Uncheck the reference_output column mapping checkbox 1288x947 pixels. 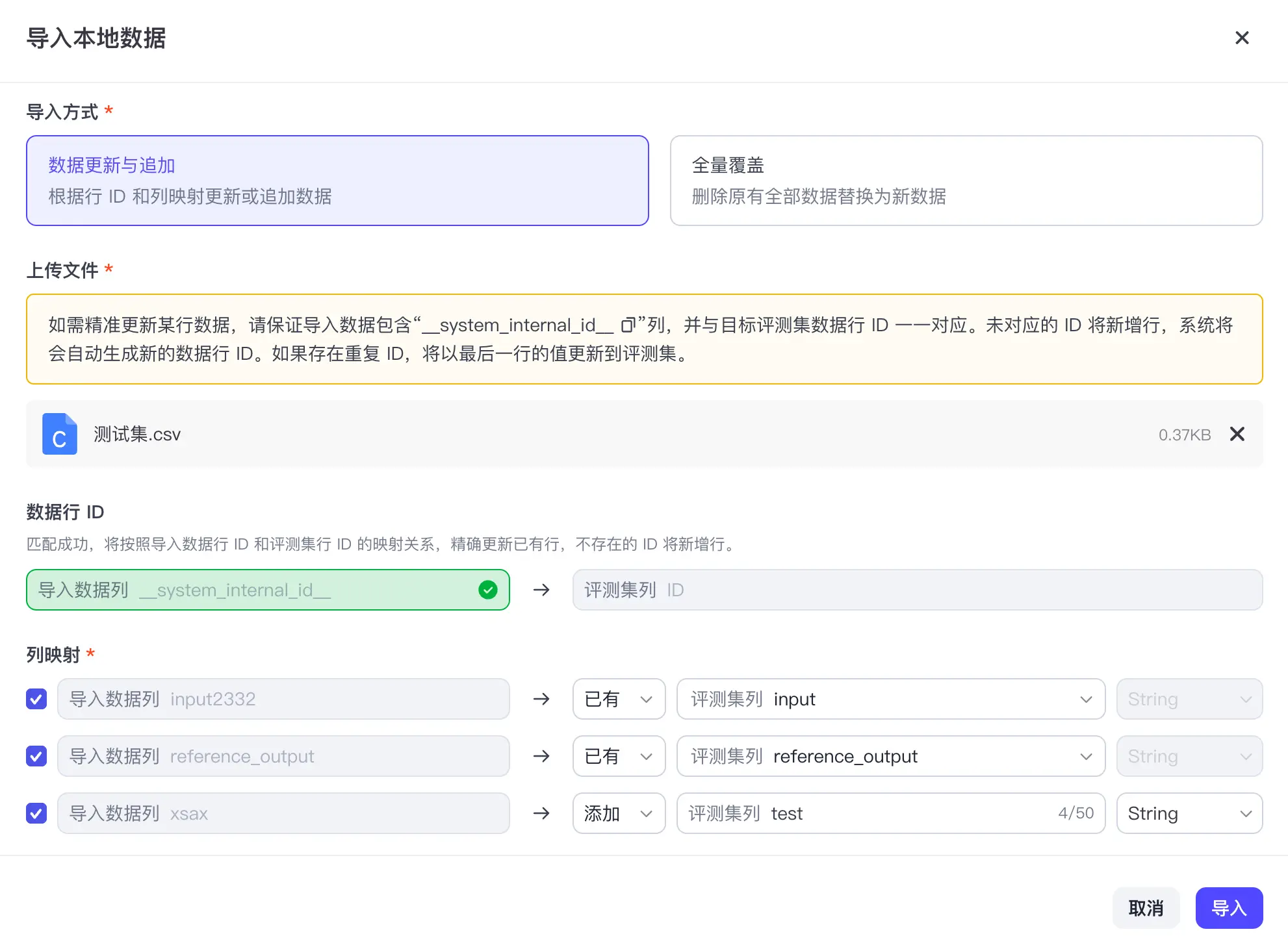(36, 756)
